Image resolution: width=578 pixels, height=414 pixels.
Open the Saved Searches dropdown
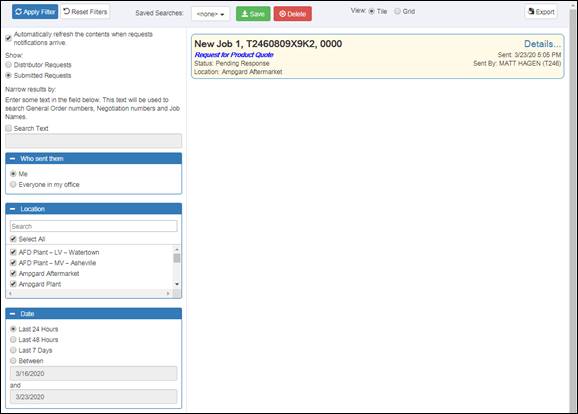(210, 14)
